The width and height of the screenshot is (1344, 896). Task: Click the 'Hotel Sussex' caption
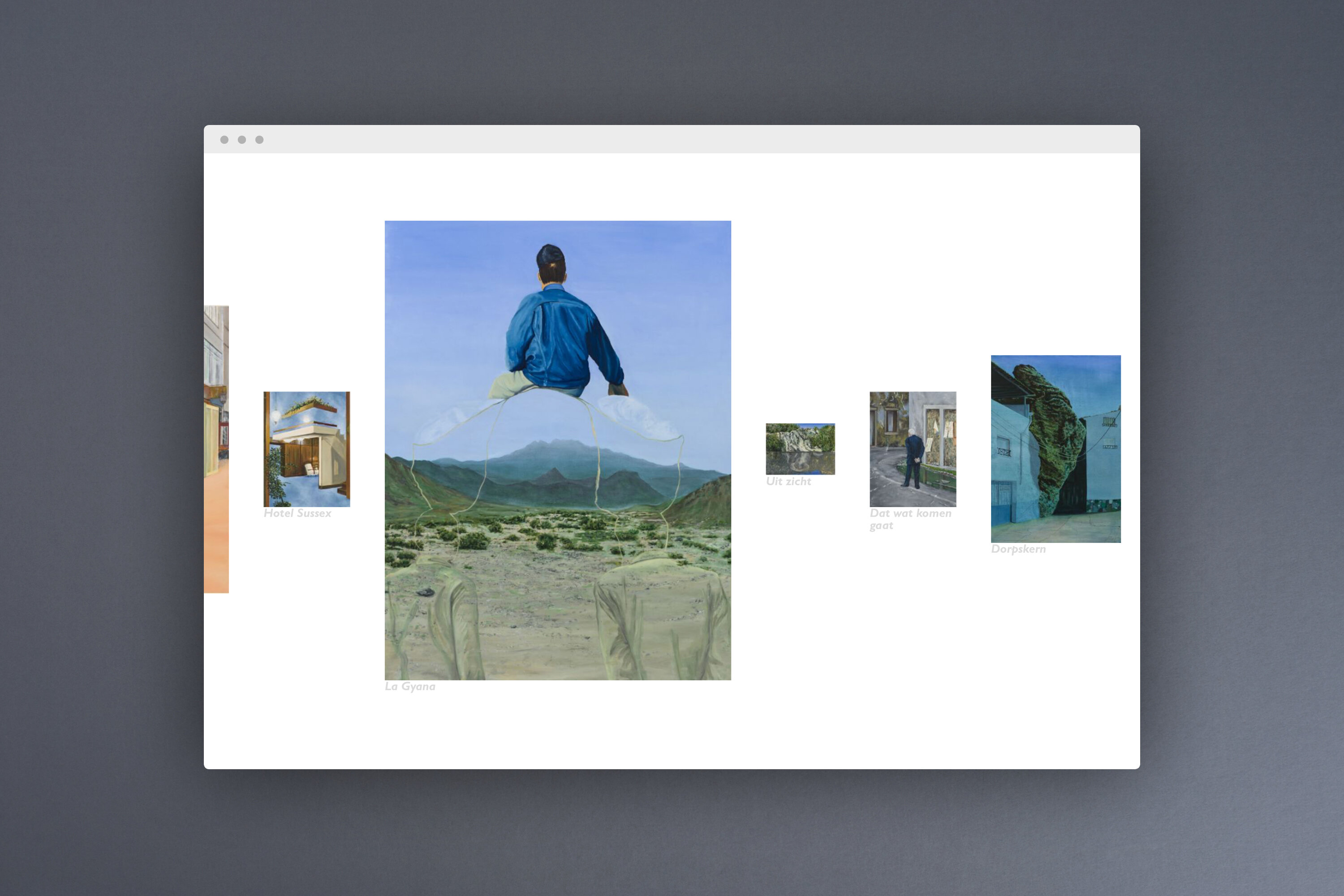pyautogui.click(x=297, y=513)
